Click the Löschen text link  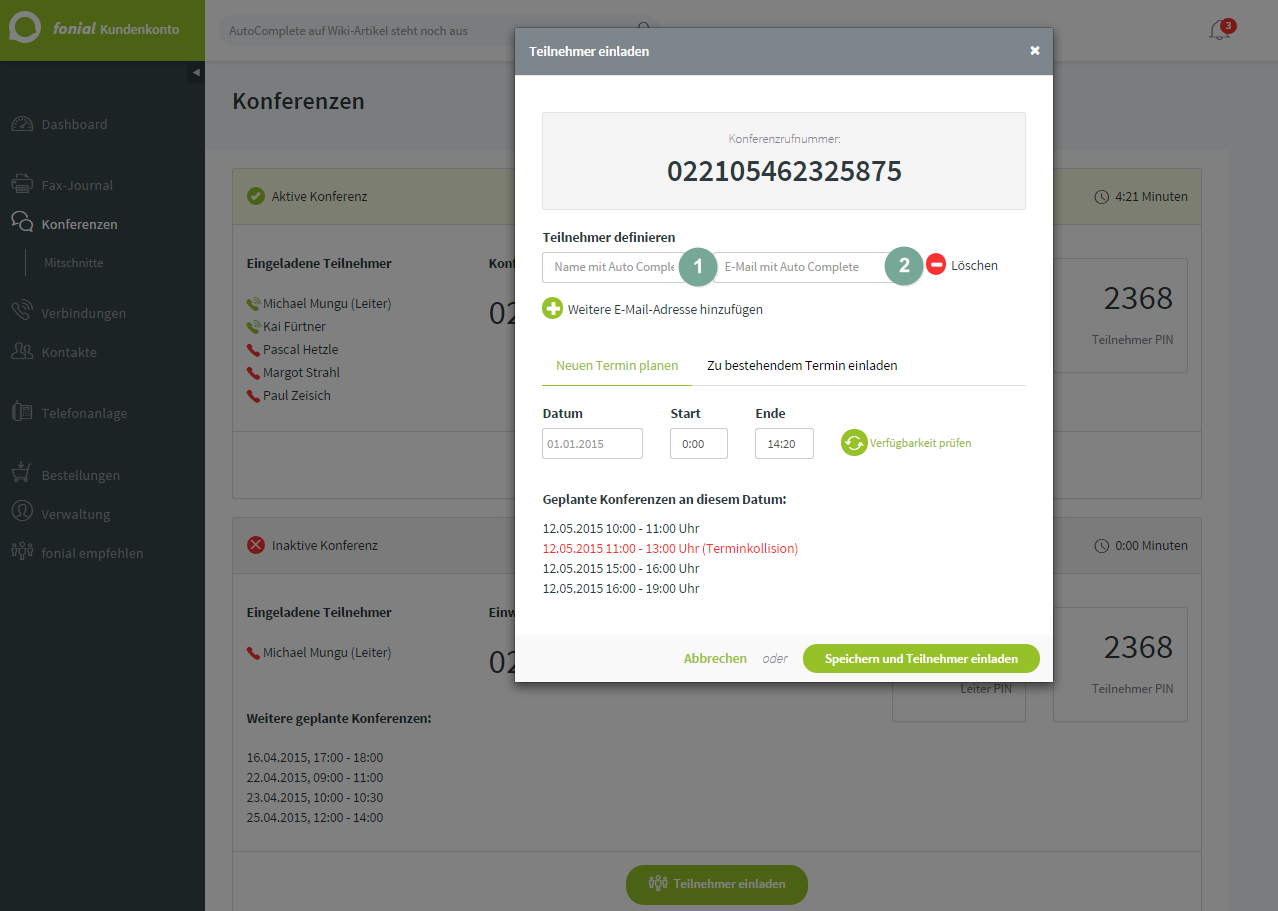pos(974,265)
